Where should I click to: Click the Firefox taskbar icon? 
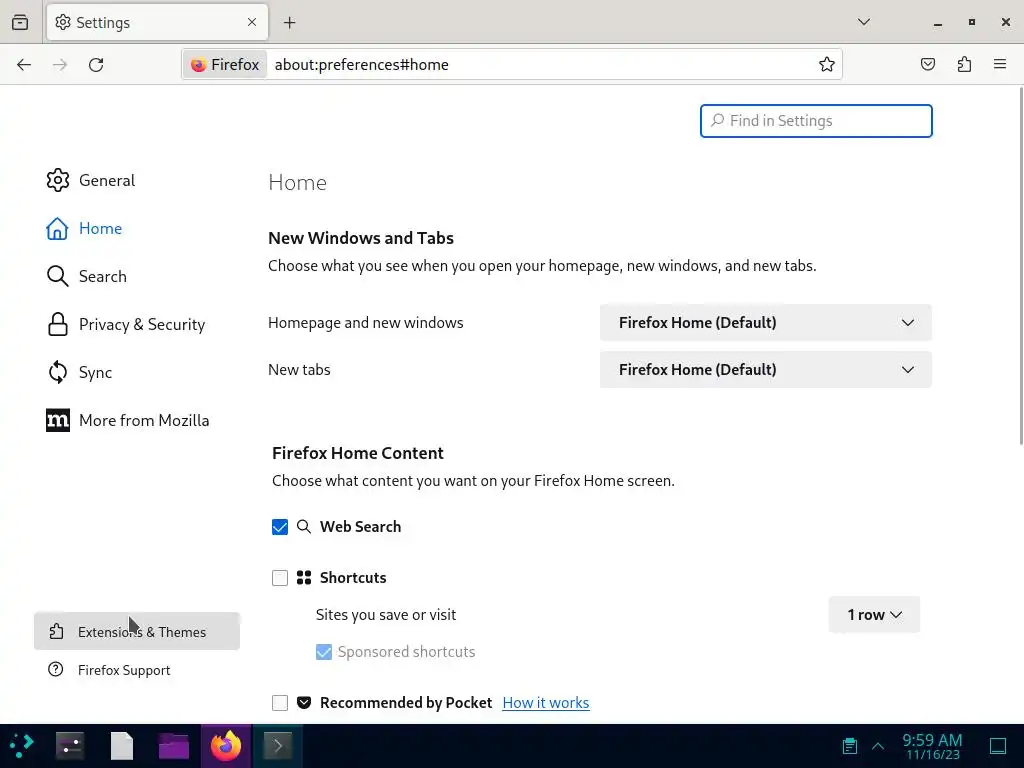[x=225, y=746]
